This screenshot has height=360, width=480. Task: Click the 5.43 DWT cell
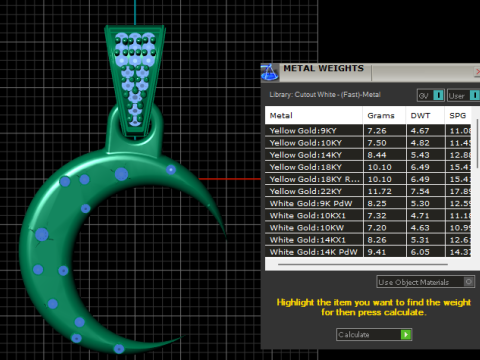(x=426, y=155)
